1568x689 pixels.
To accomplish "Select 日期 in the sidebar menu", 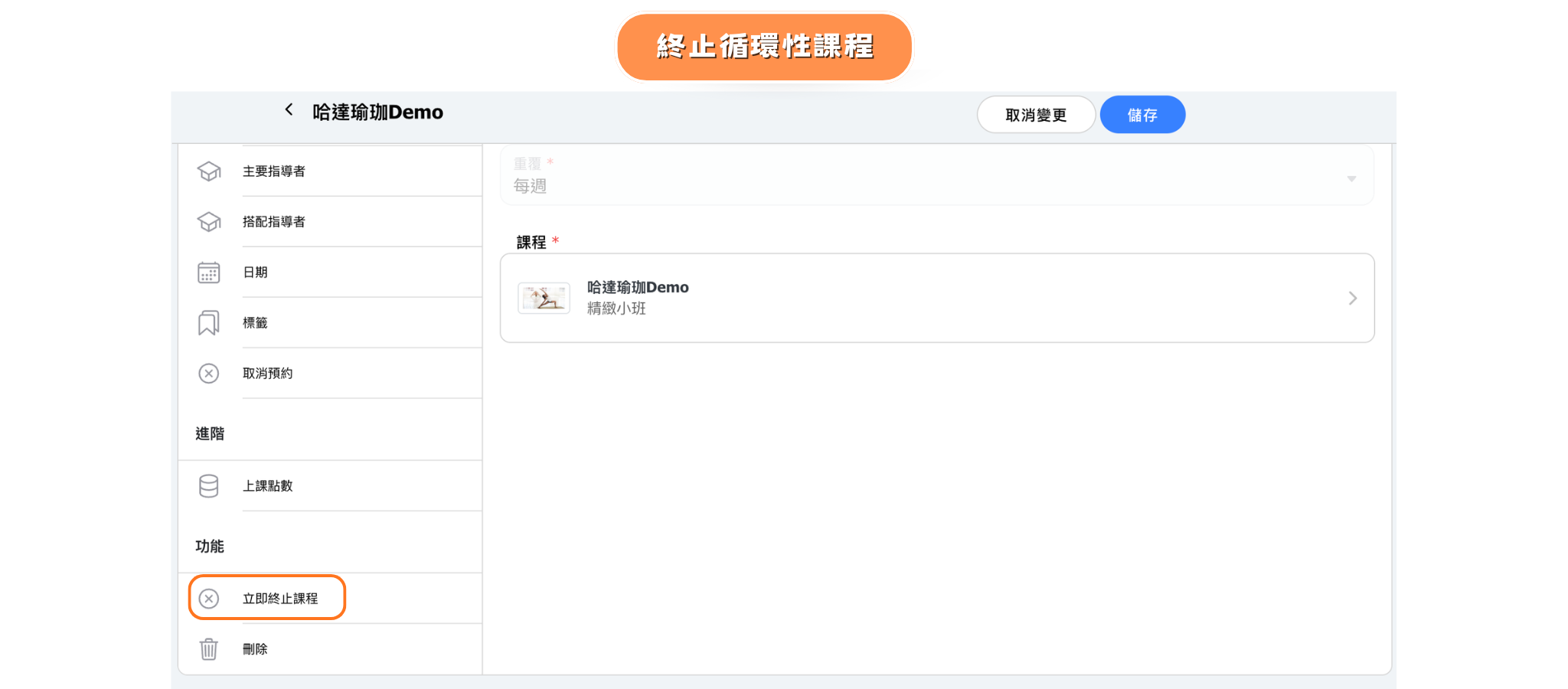I will pyautogui.click(x=255, y=273).
